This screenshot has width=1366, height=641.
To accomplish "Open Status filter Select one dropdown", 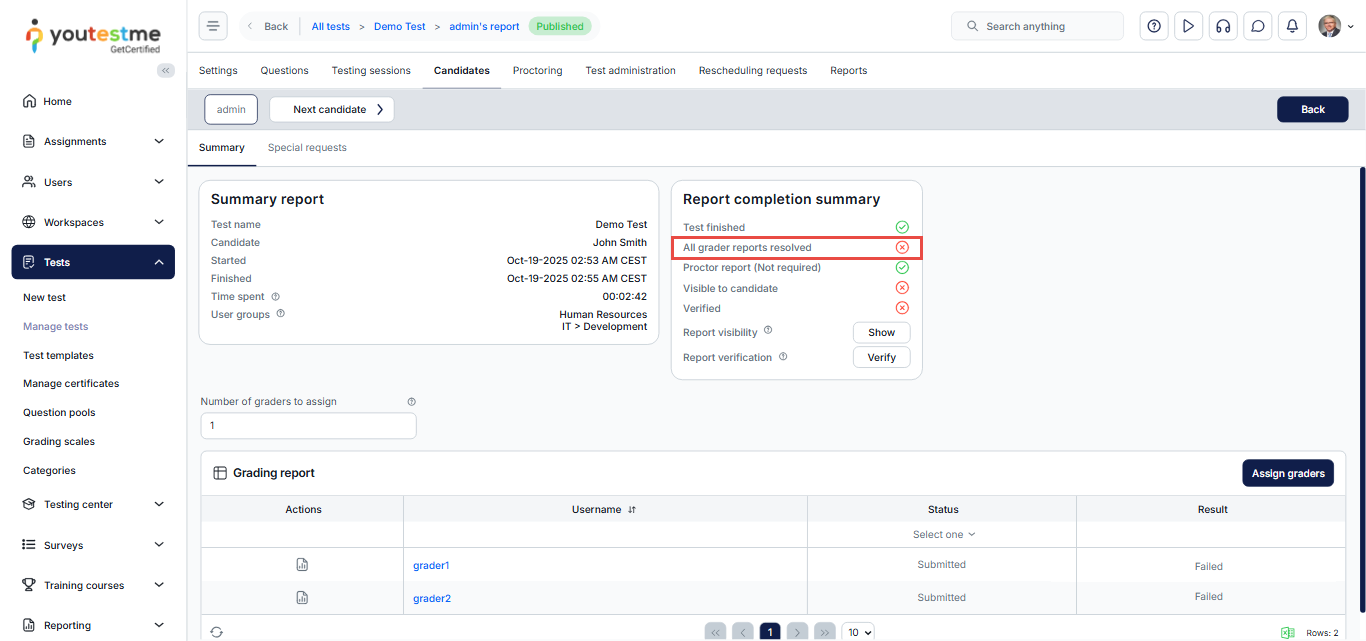I will pos(943,535).
